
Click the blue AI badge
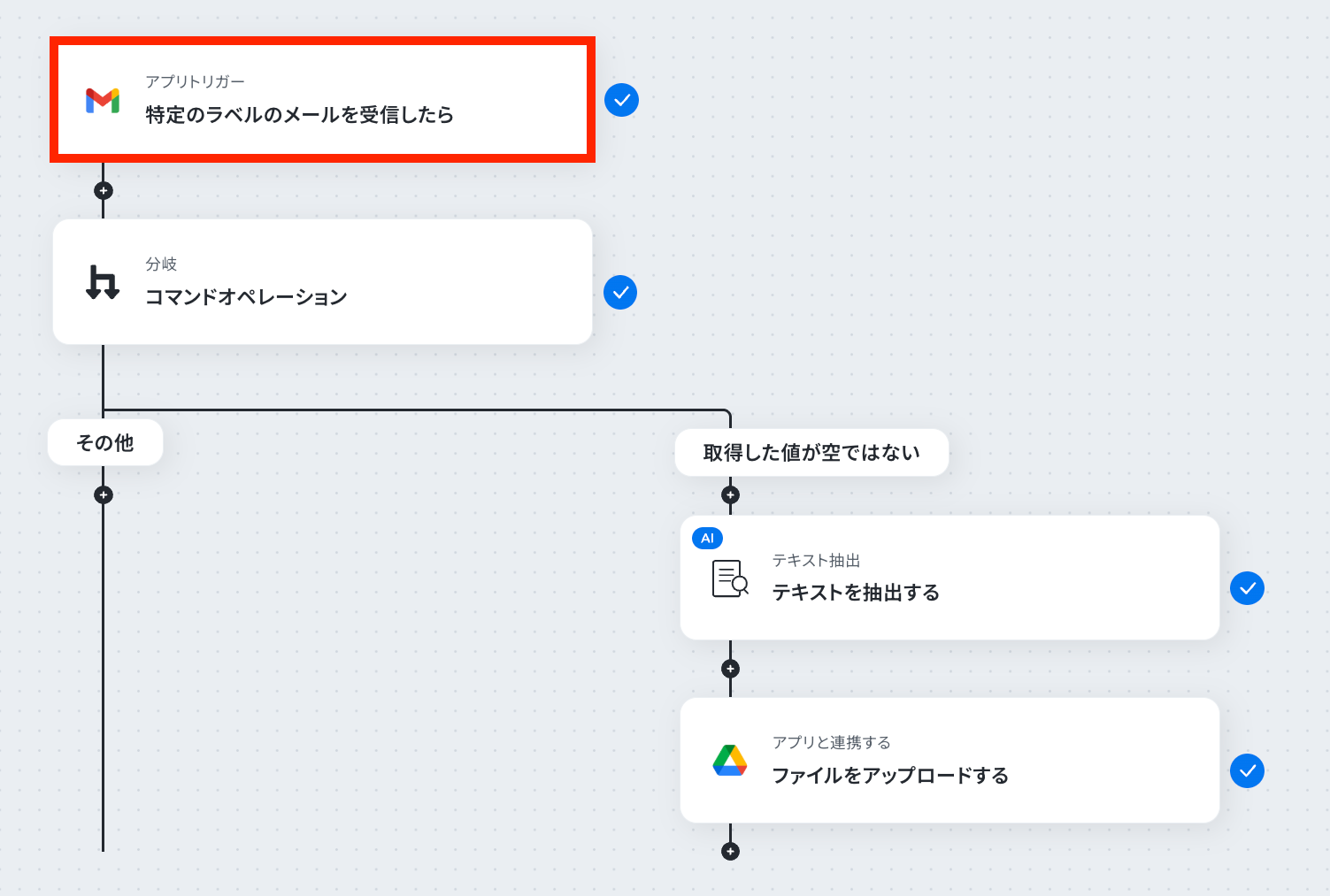[707, 538]
